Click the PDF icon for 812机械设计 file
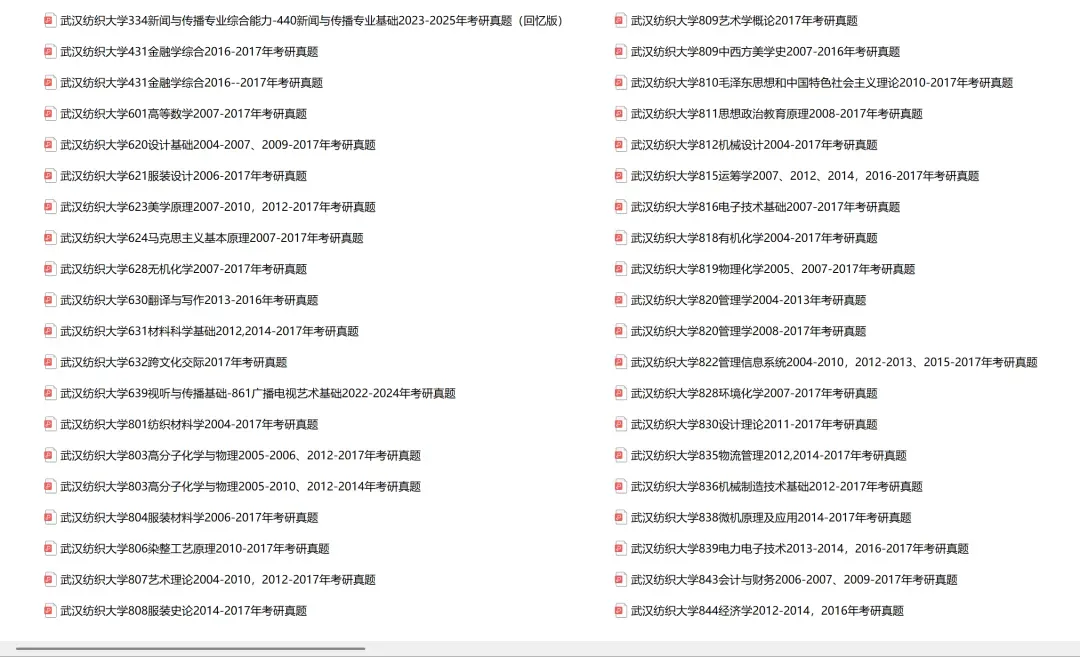The image size is (1080, 657). tap(618, 144)
